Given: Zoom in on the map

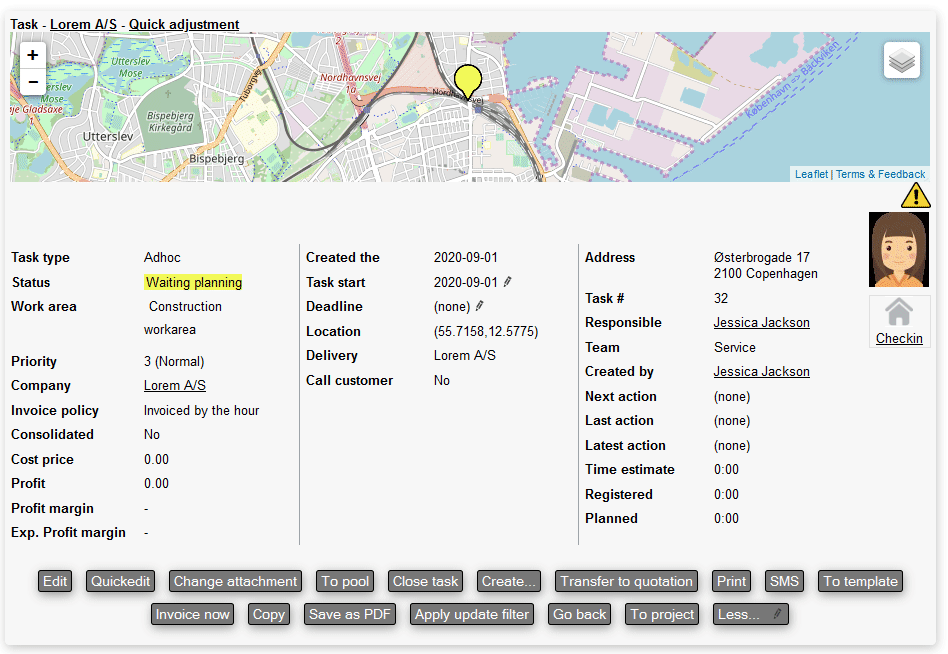Looking at the screenshot, I should (x=33, y=56).
